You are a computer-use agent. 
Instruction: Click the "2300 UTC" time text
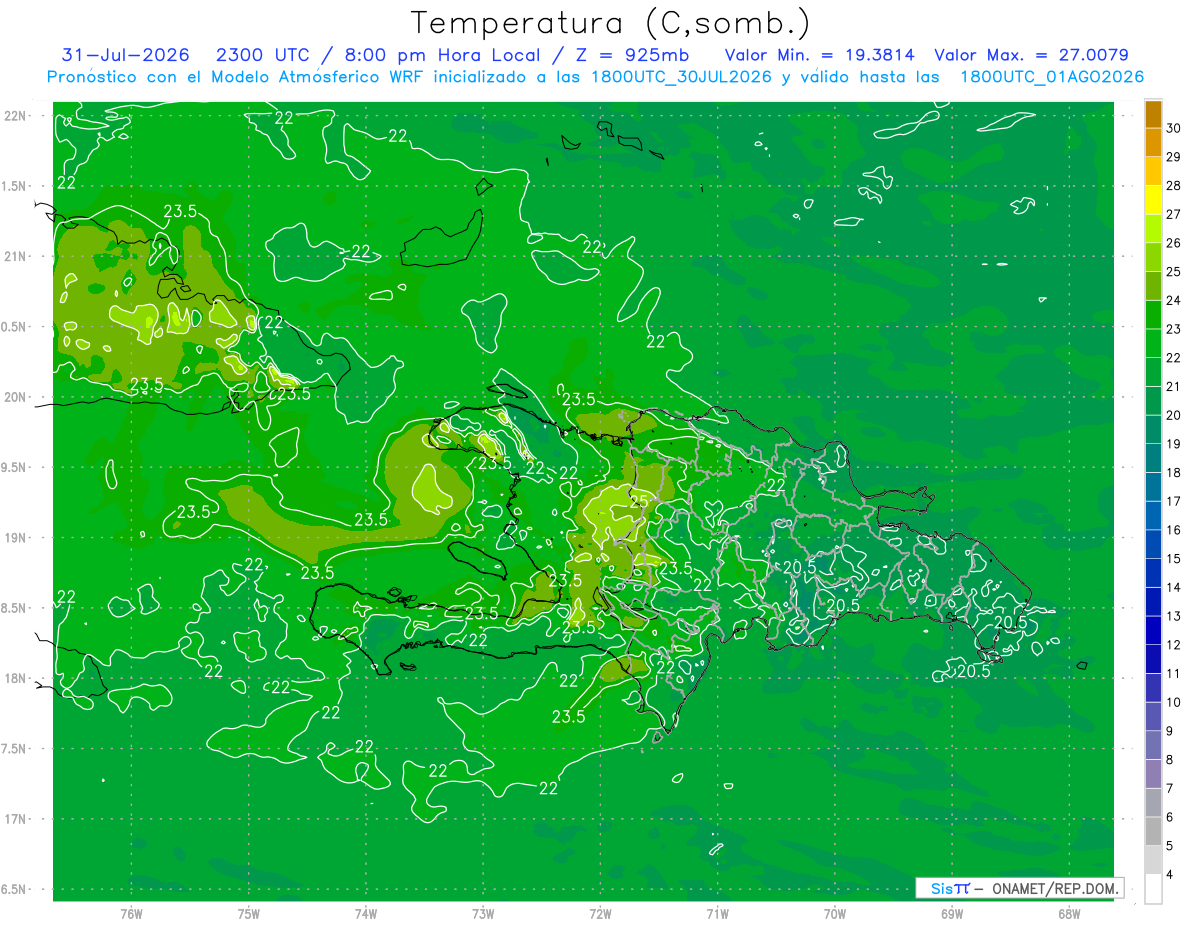point(263,55)
